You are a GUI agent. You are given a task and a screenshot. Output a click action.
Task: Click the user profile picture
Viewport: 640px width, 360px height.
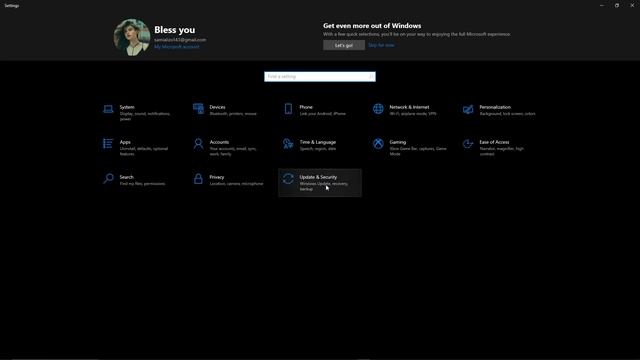[131, 37]
